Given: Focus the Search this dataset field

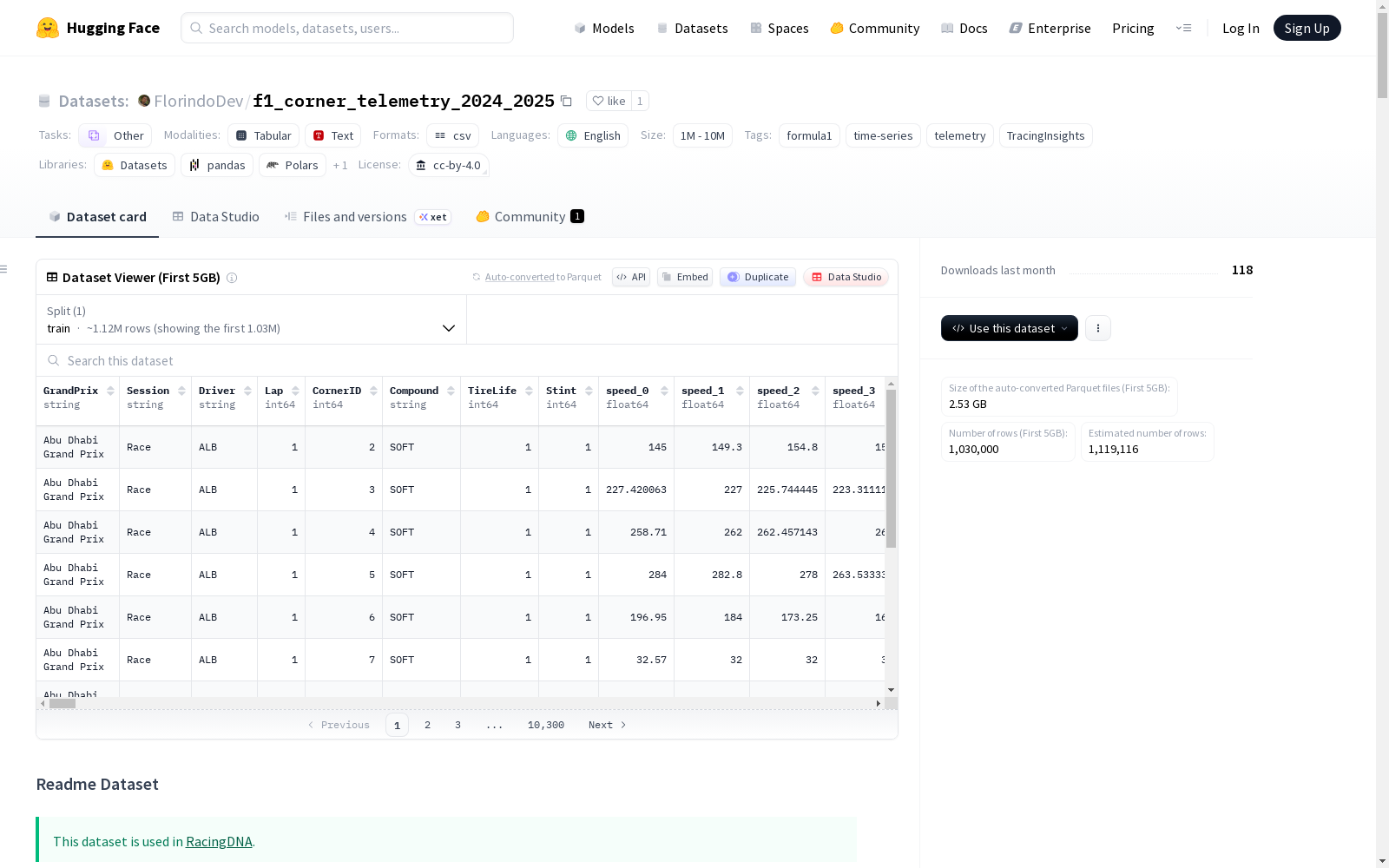Looking at the screenshot, I should point(467,361).
